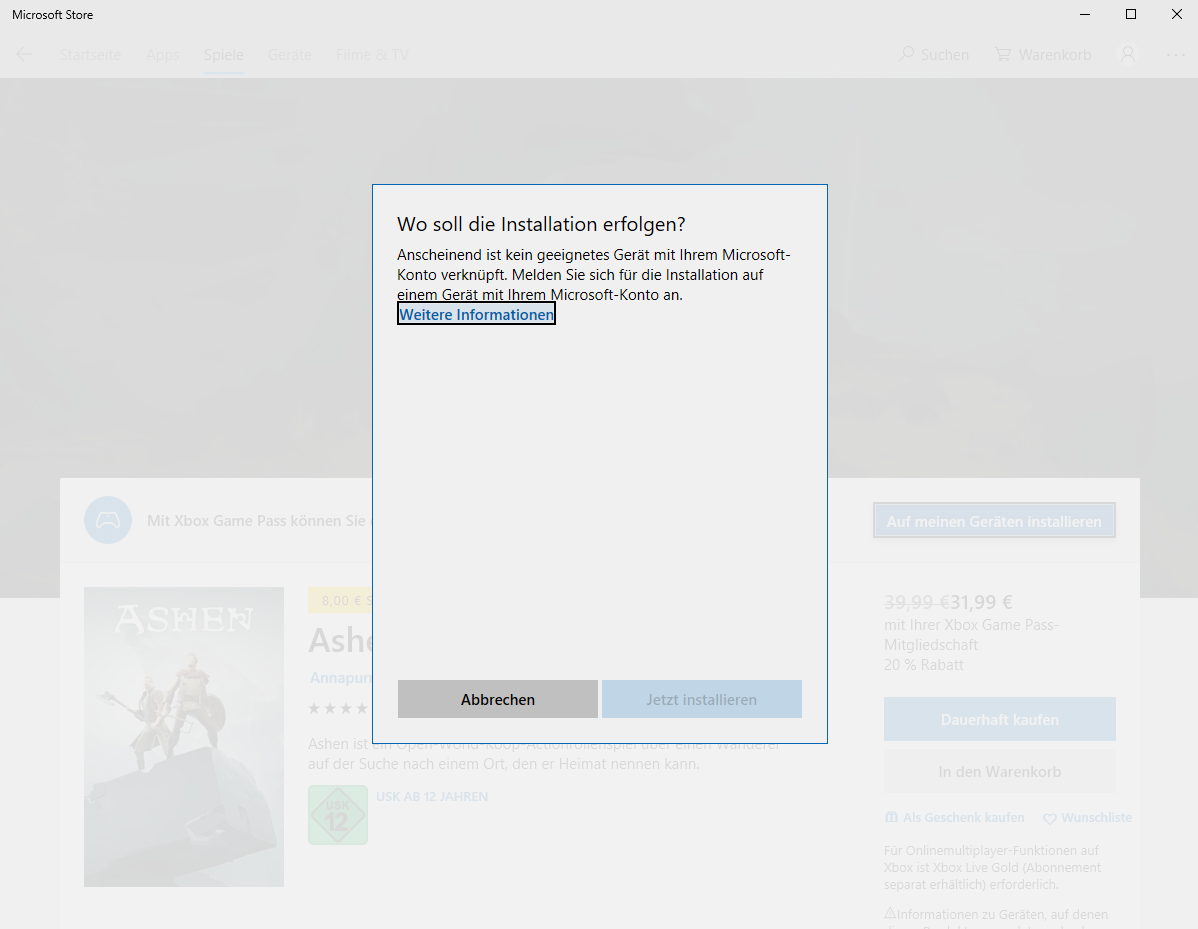Click the Abbrechen button in dialog
The image size is (1198, 929).
497,699
